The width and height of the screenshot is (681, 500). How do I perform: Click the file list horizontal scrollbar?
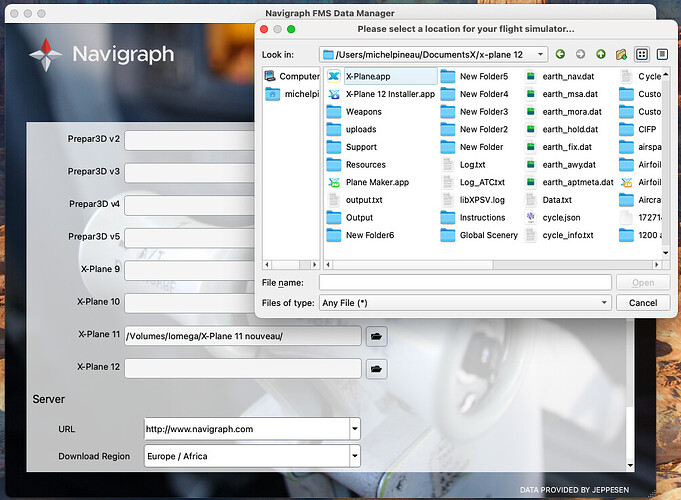[x=493, y=265]
